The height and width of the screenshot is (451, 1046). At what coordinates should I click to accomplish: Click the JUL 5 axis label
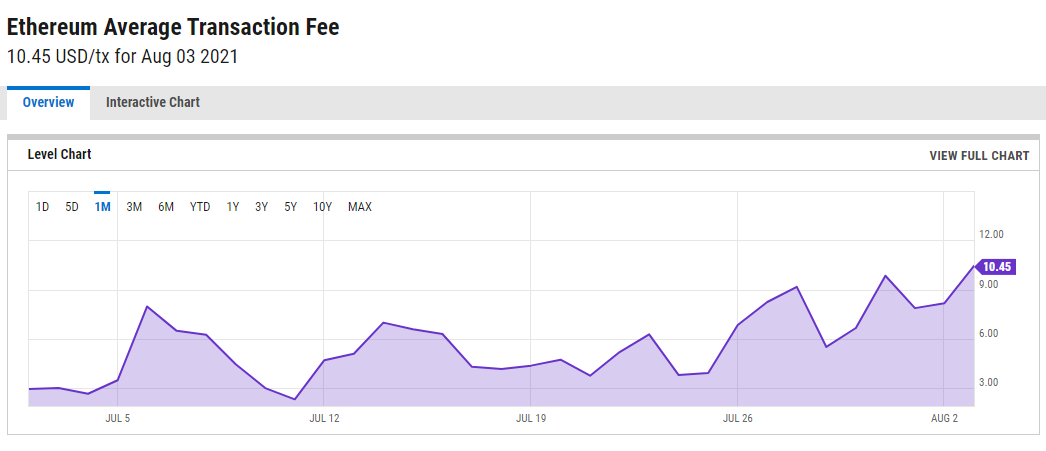117,419
